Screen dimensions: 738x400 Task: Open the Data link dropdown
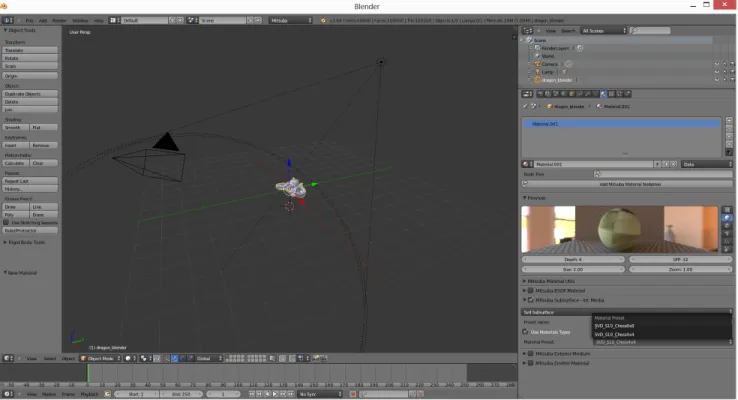click(707, 164)
